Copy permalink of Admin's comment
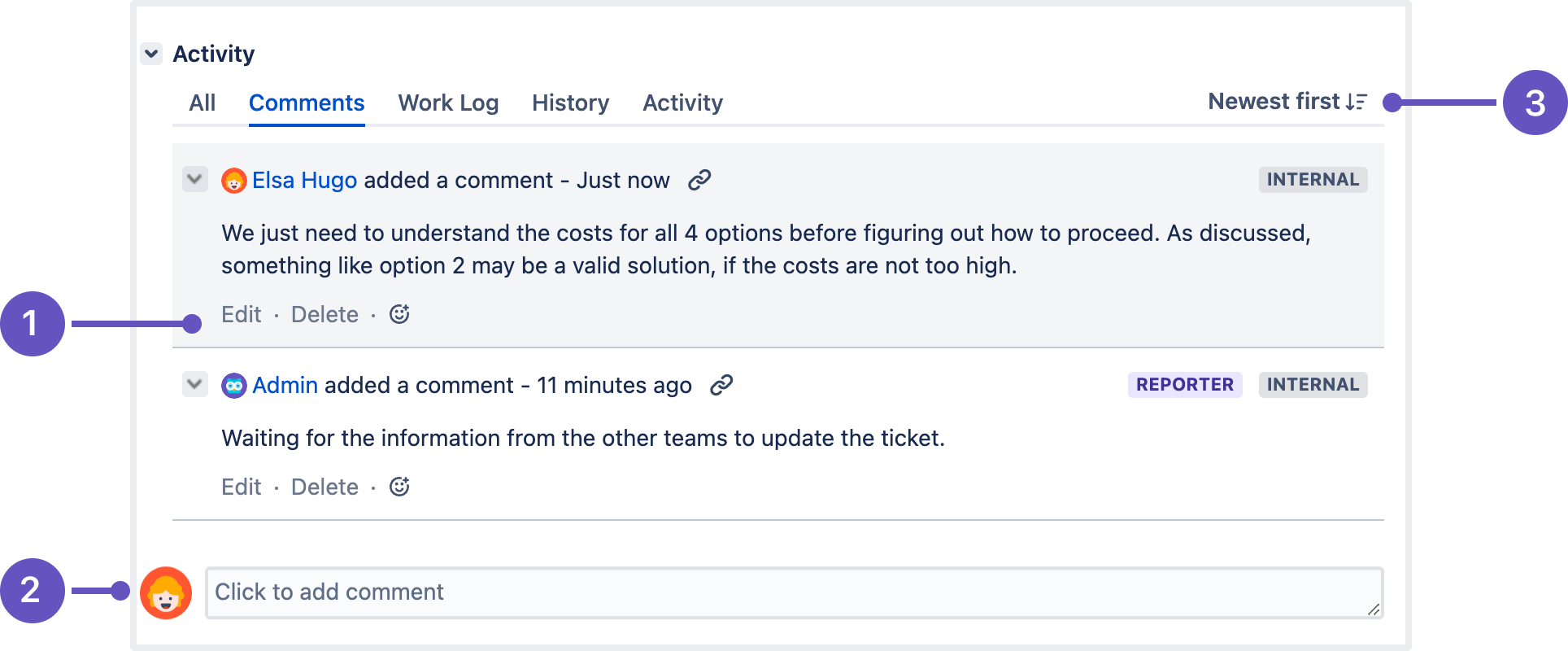Image resolution: width=1568 pixels, height=651 pixels. tap(721, 385)
